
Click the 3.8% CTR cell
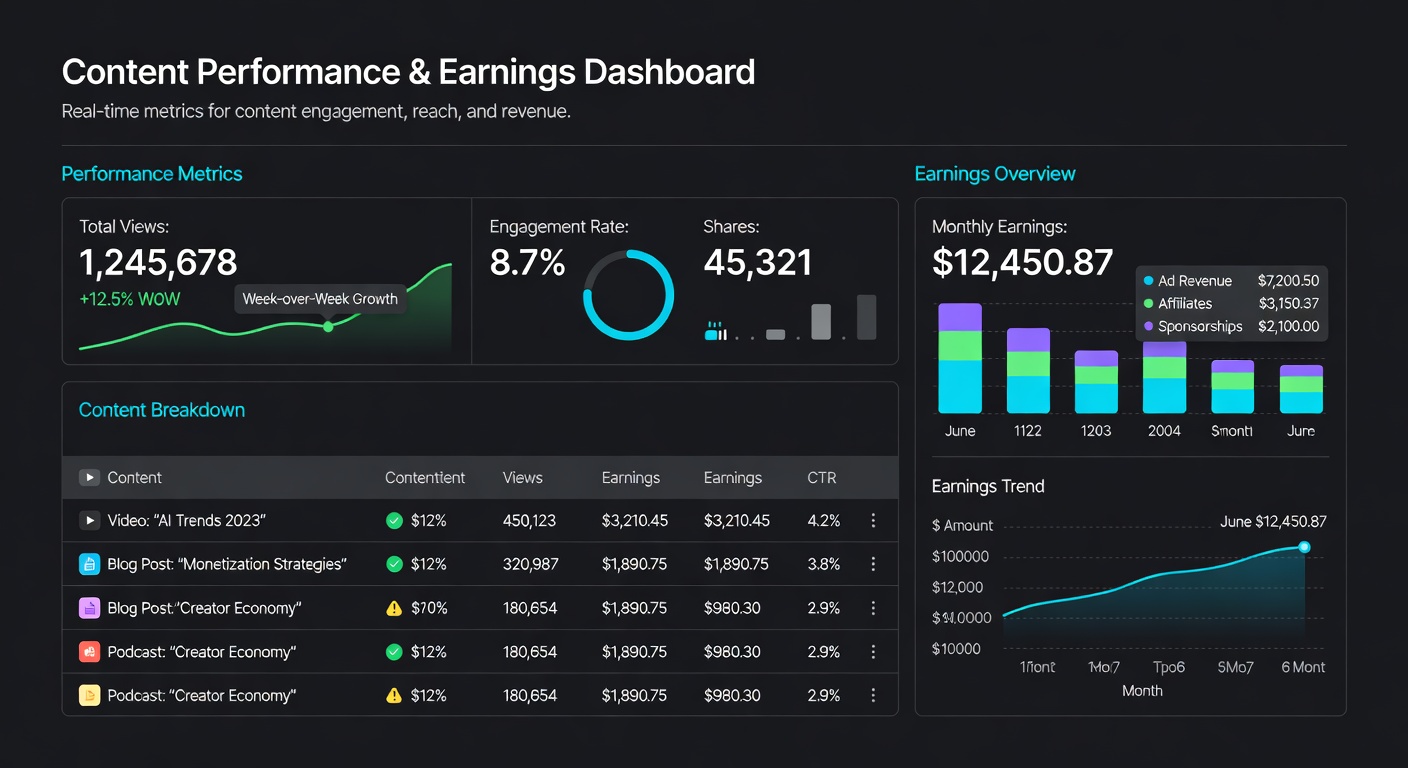tap(824, 564)
